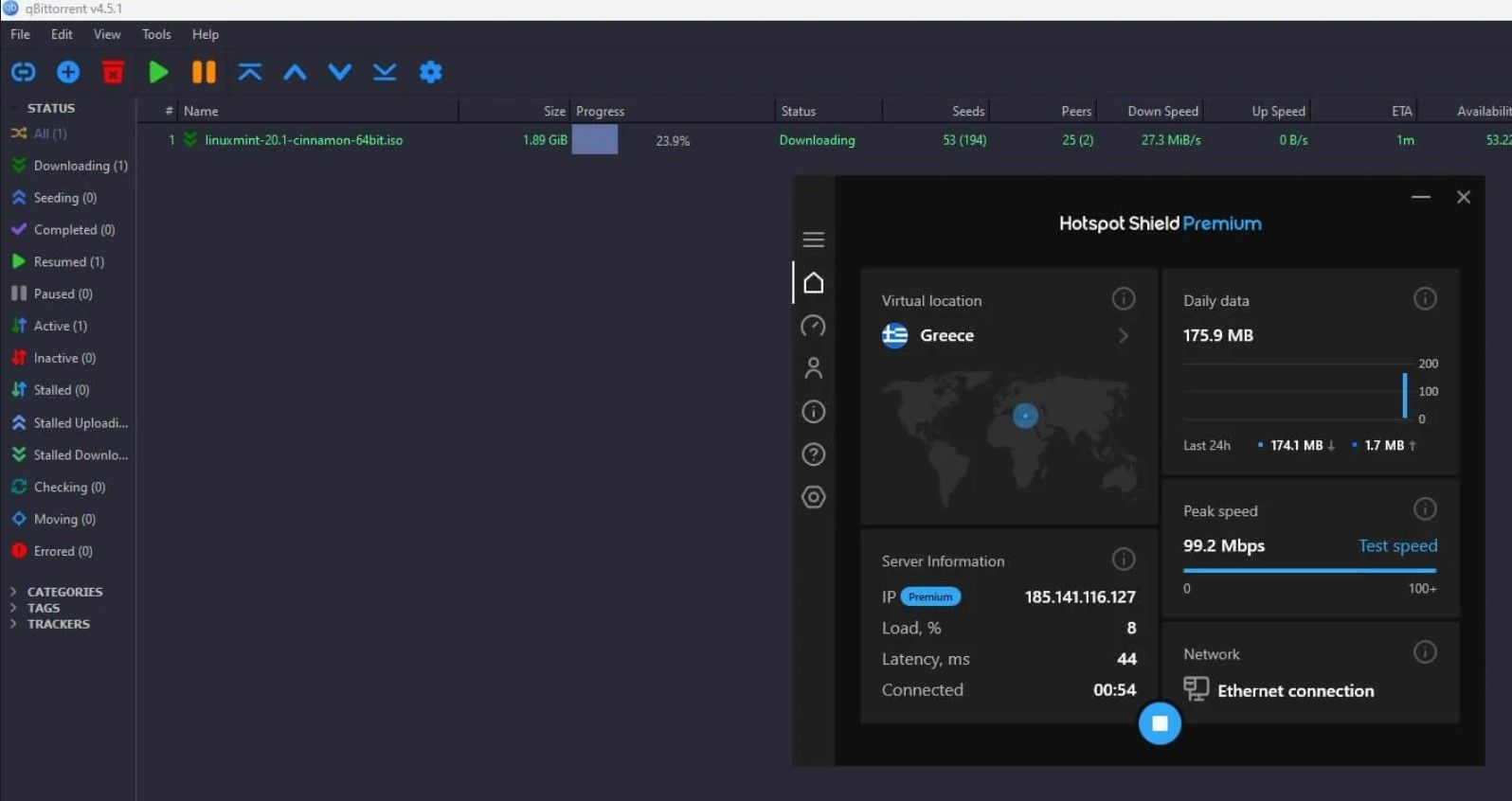The height and width of the screenshot is (801, 1512).
Task: Click the orange pause torrent icon
Action: click(x=204, y=72)
